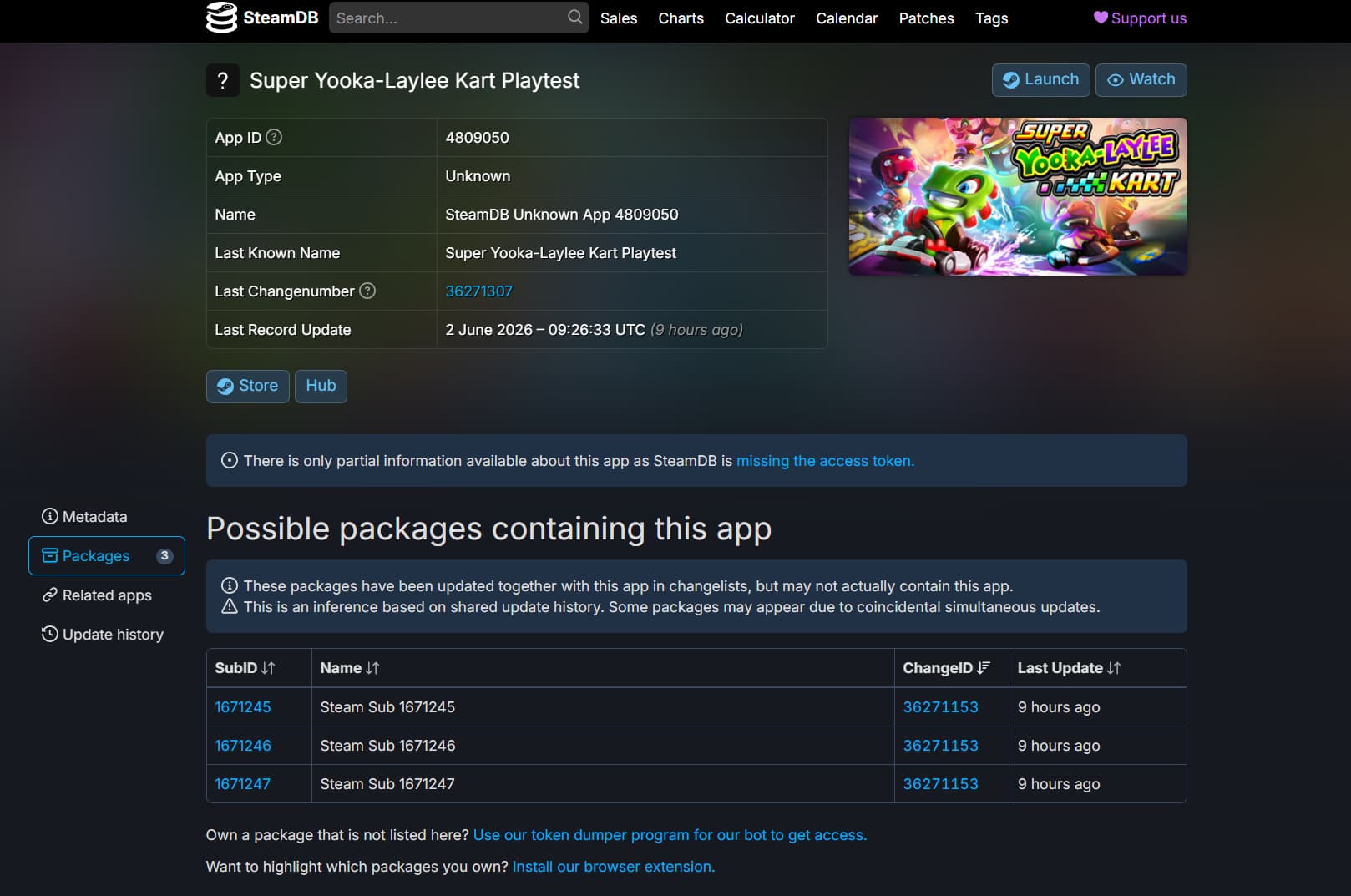Screen dimensions: 1351x896
Task: Click the App Type value Unknown
Action: coord(478,176)
